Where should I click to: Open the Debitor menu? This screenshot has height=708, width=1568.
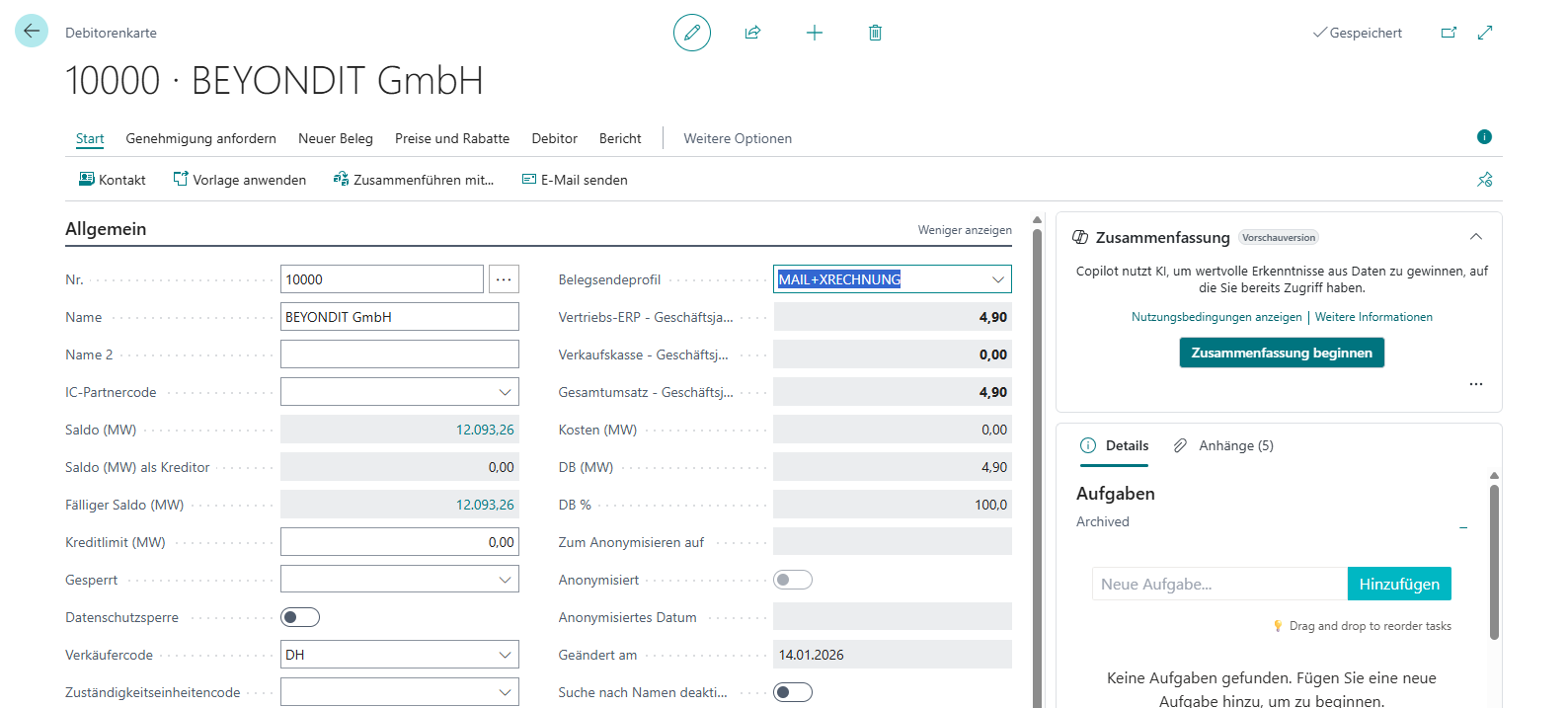pos(555,138)
